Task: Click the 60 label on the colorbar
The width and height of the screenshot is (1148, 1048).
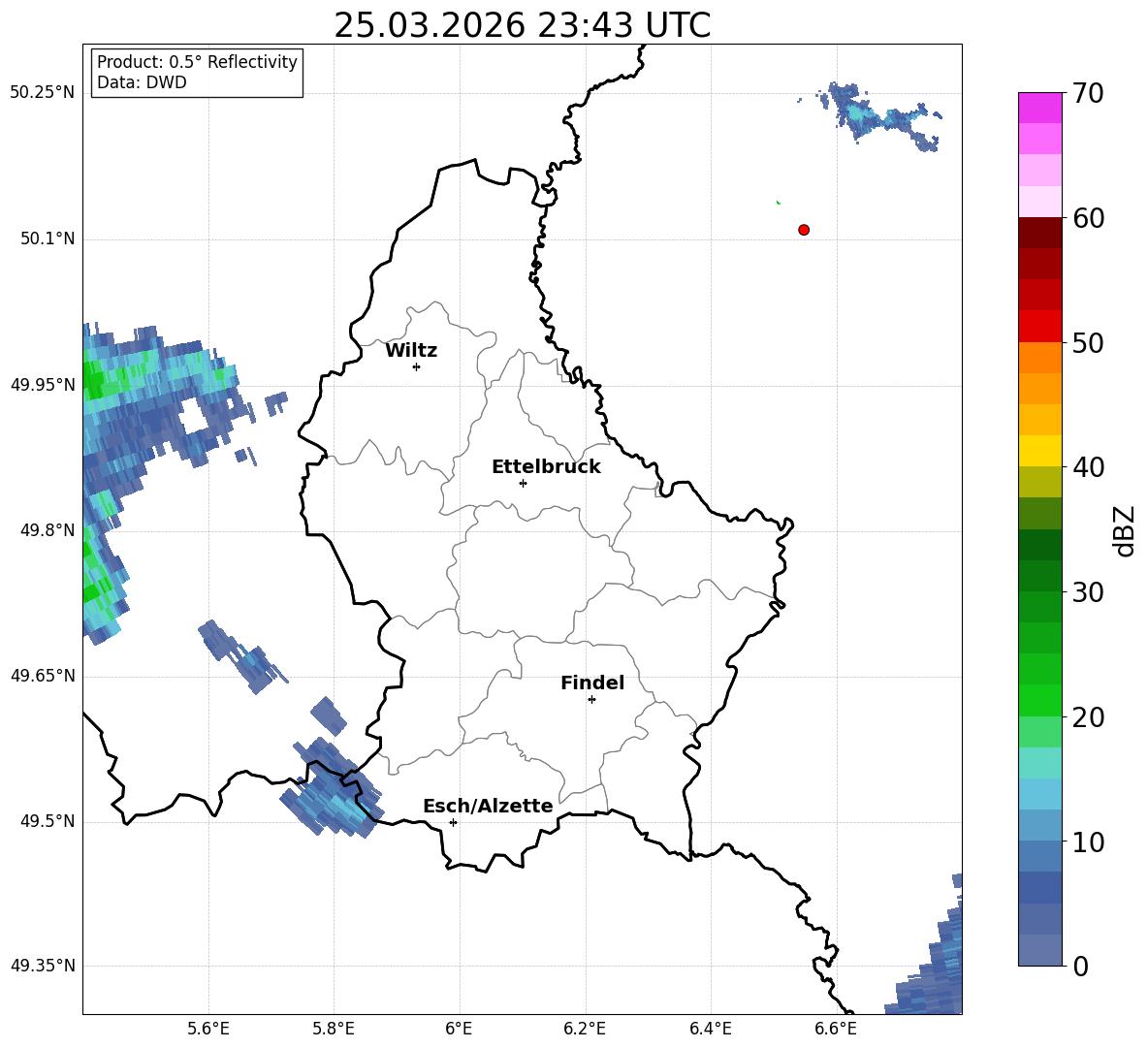Action: [1087, 218]
